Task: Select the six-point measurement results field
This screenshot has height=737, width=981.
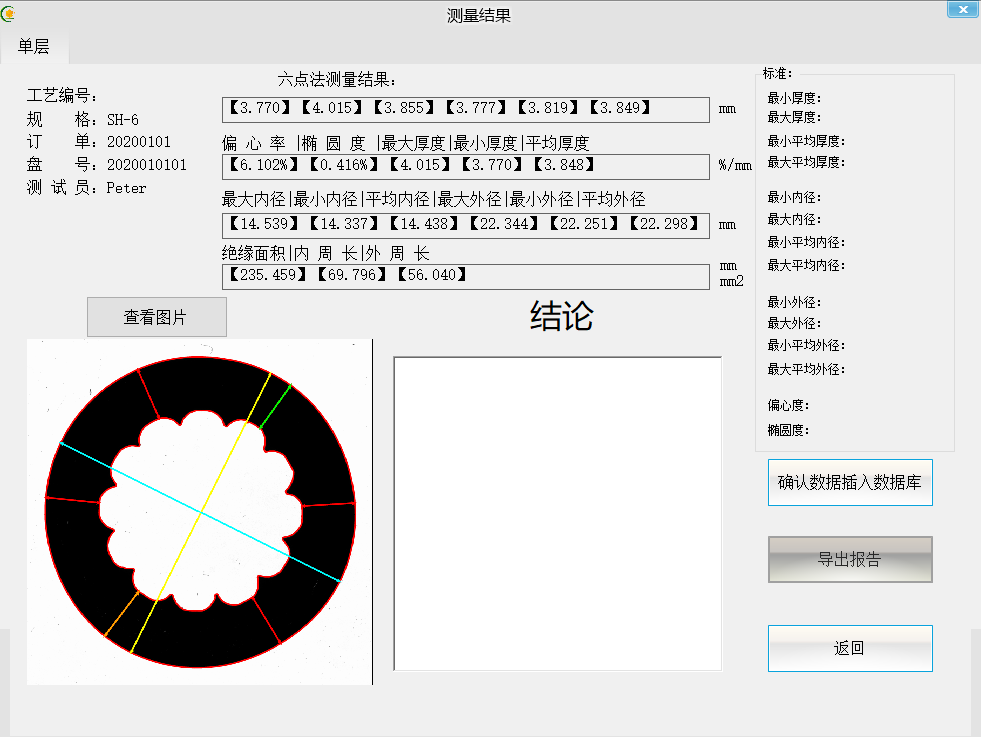Action: coord(465,109)
